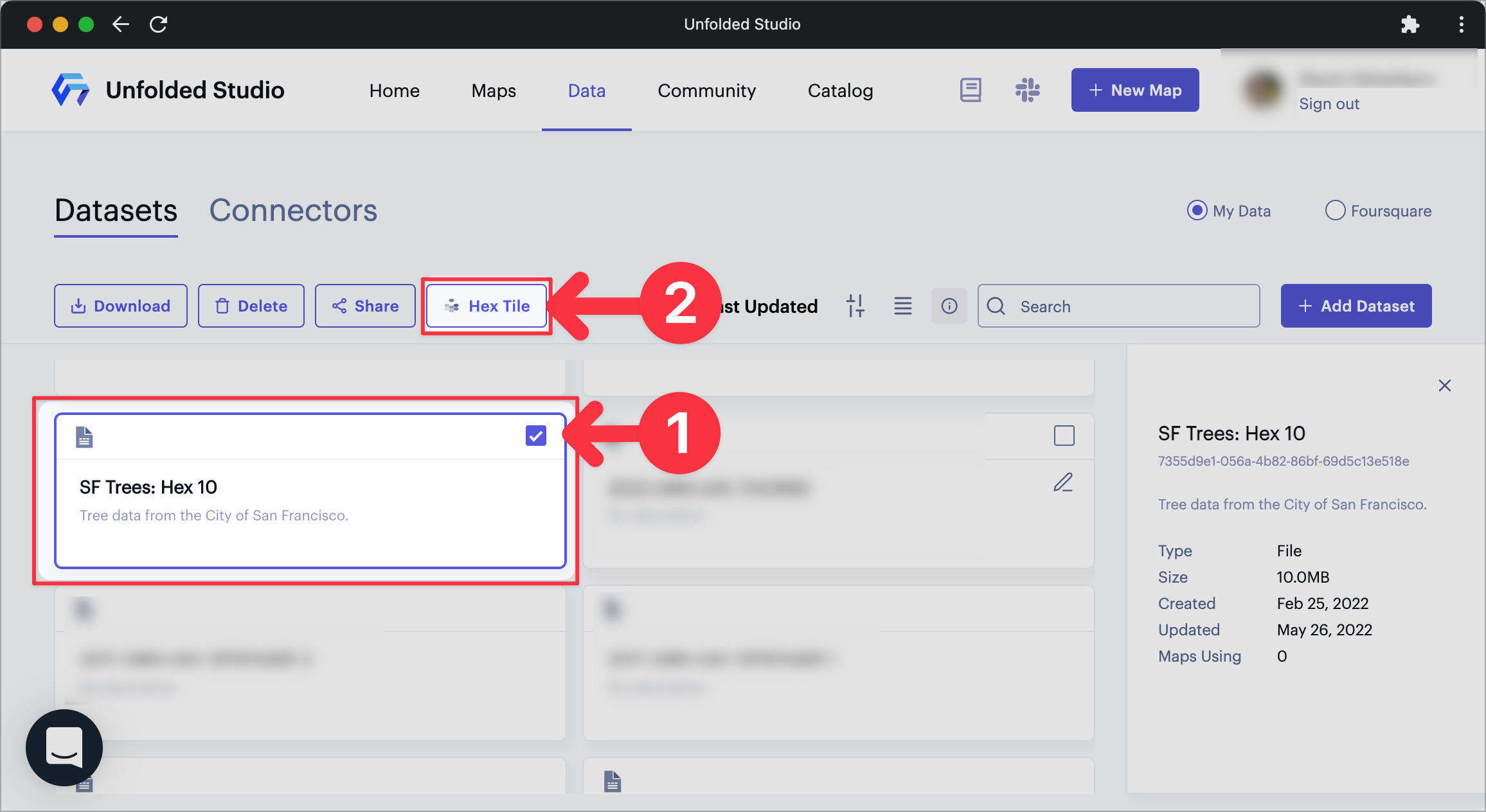Click the Add Dataset button
The image size is (1486, 812).
pyautogui.click(x=1356, y=306)
